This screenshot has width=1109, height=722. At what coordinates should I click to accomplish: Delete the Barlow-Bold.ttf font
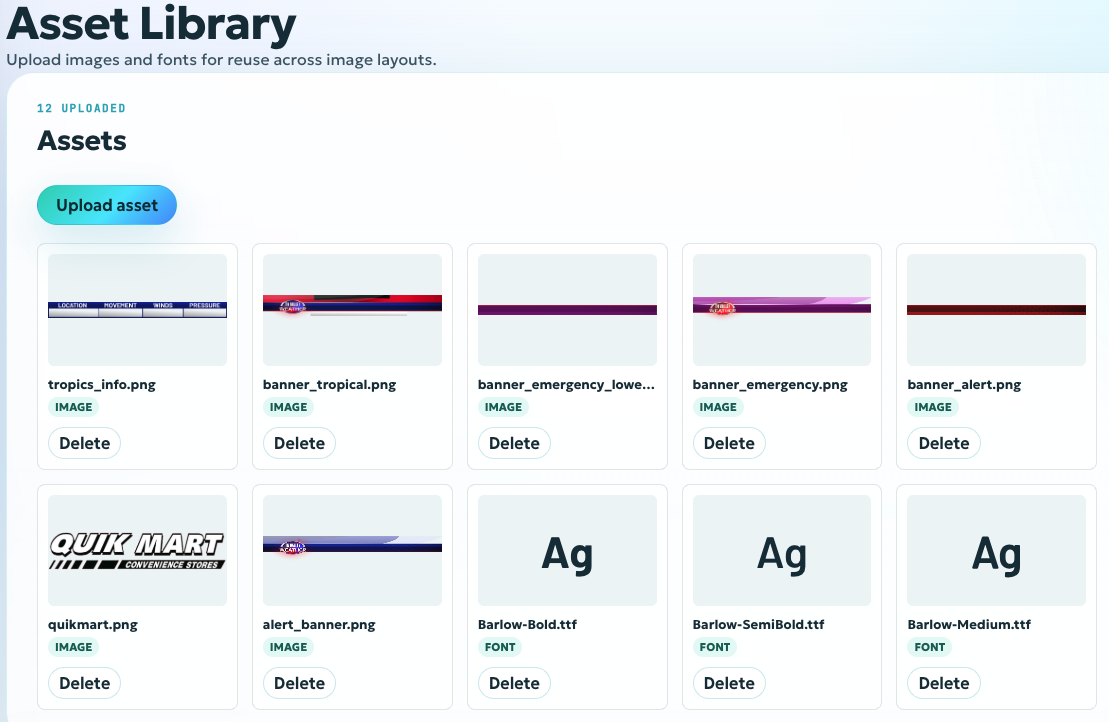(x=514, y=683)
